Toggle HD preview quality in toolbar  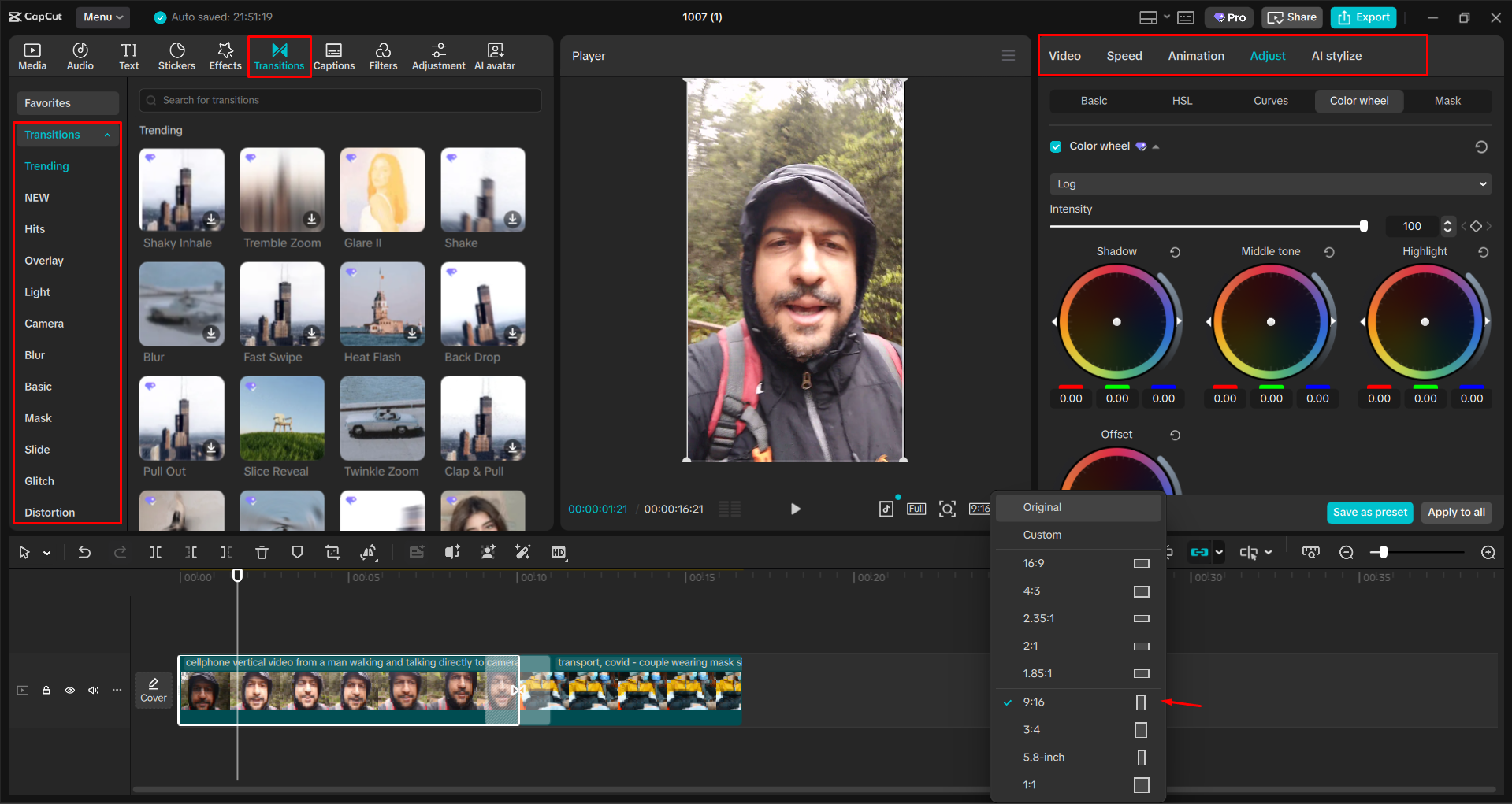pyautogui.click(x=559, y=552)
